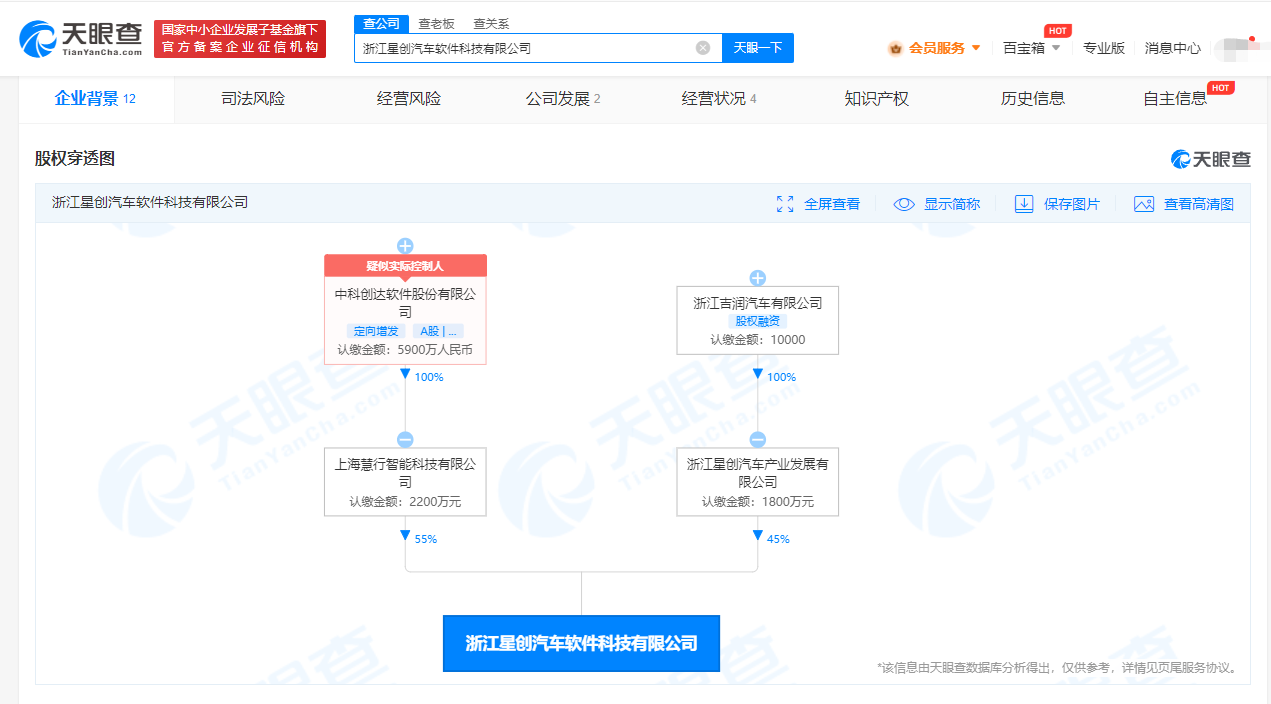1271x704 pixels.
Task: Click the 认缴金额:5900万人民币 text
Action: pyautogui.click(x=405, y=351)
